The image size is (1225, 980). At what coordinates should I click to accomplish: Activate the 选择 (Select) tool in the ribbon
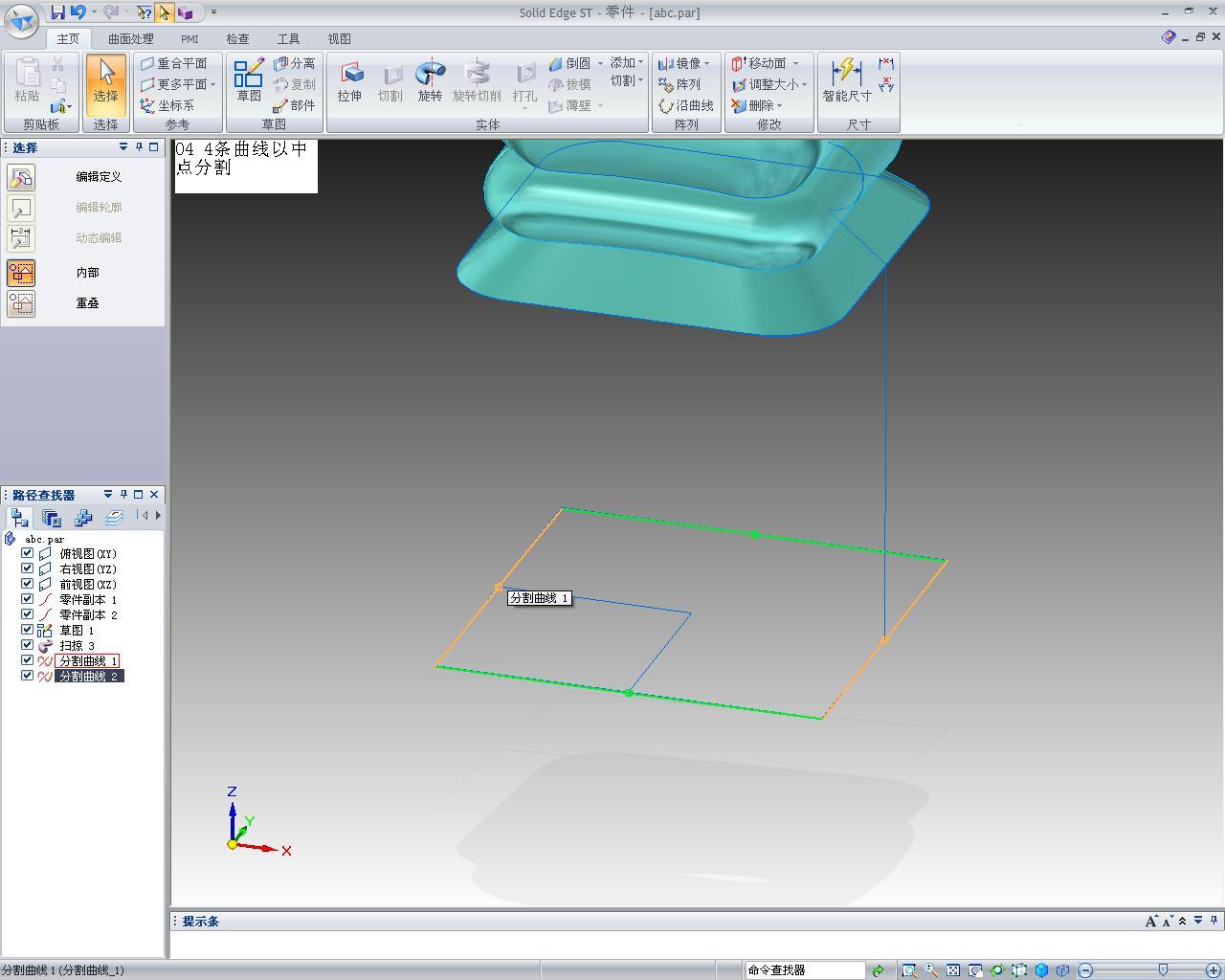[105, 83]
